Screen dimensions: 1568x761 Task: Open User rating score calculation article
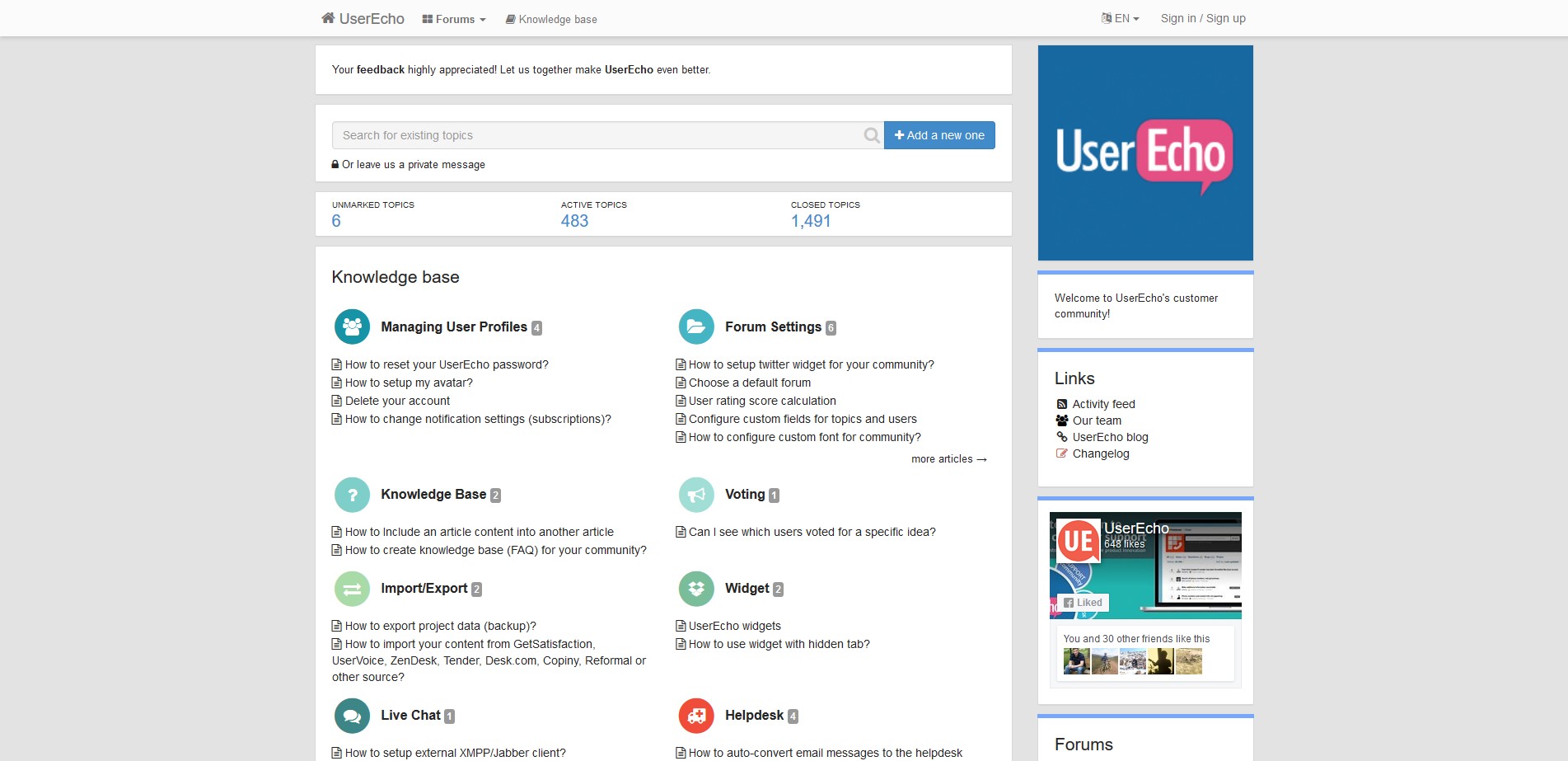pyautogui.click(x=762, y=401)
